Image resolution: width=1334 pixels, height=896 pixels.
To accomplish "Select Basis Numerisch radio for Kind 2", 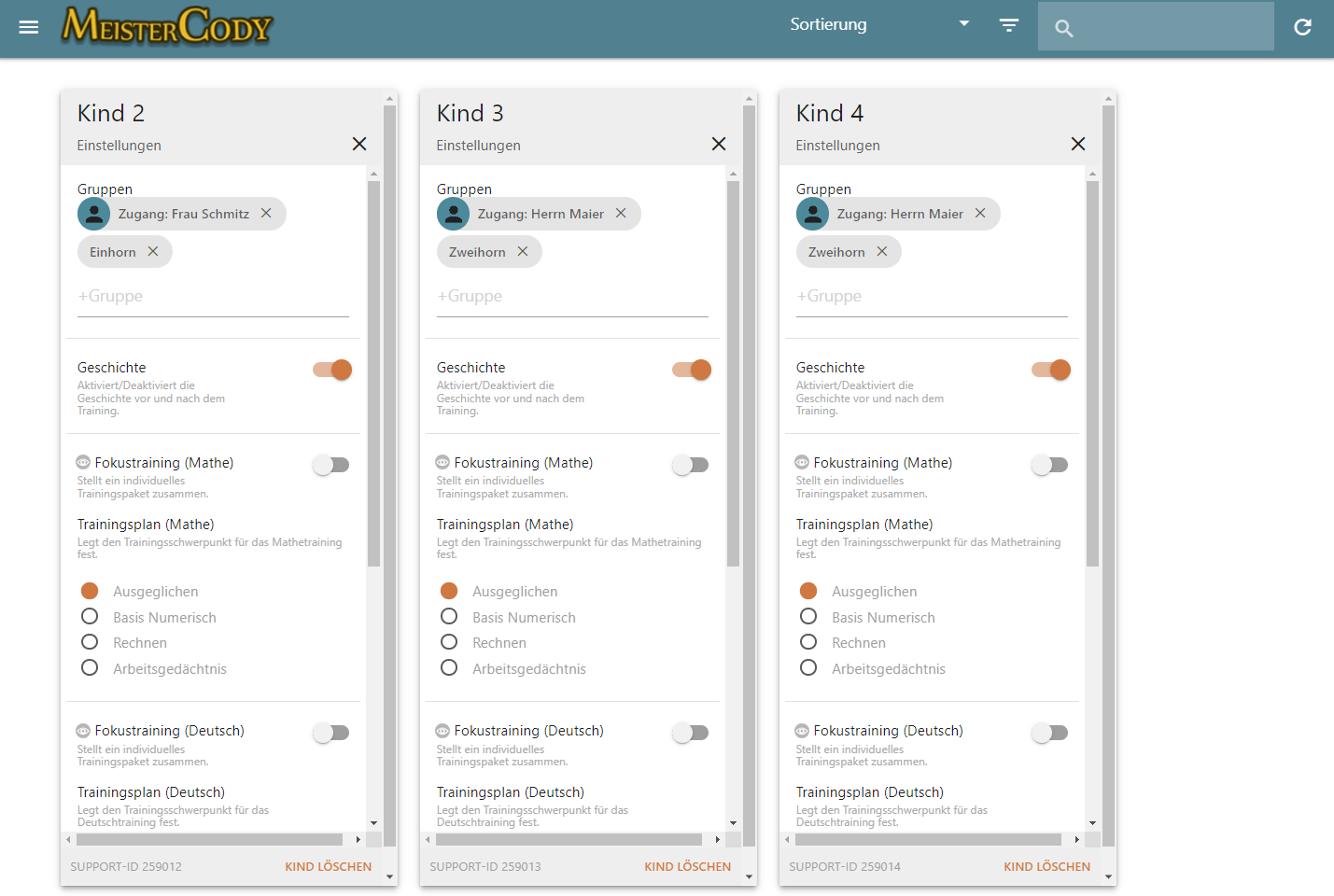I will pos(90,616).
